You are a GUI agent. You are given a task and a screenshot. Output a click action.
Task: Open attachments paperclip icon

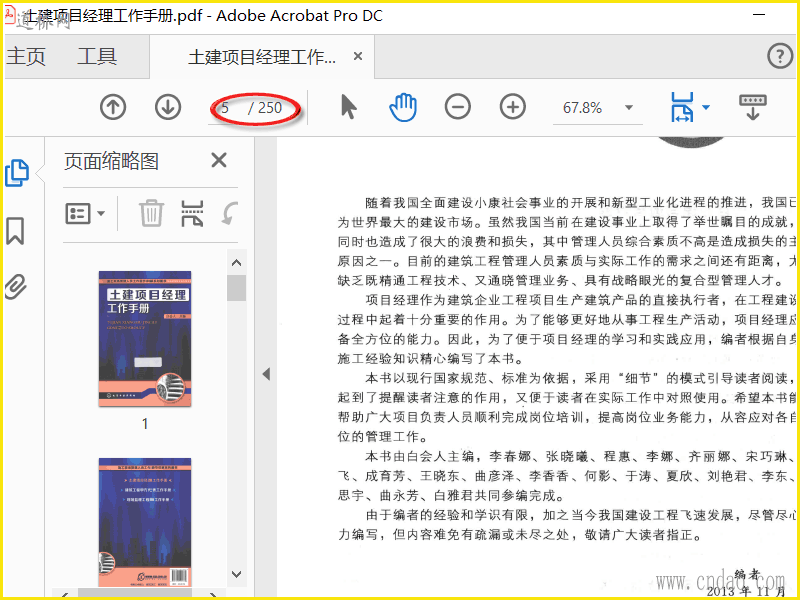pos(15,287)
